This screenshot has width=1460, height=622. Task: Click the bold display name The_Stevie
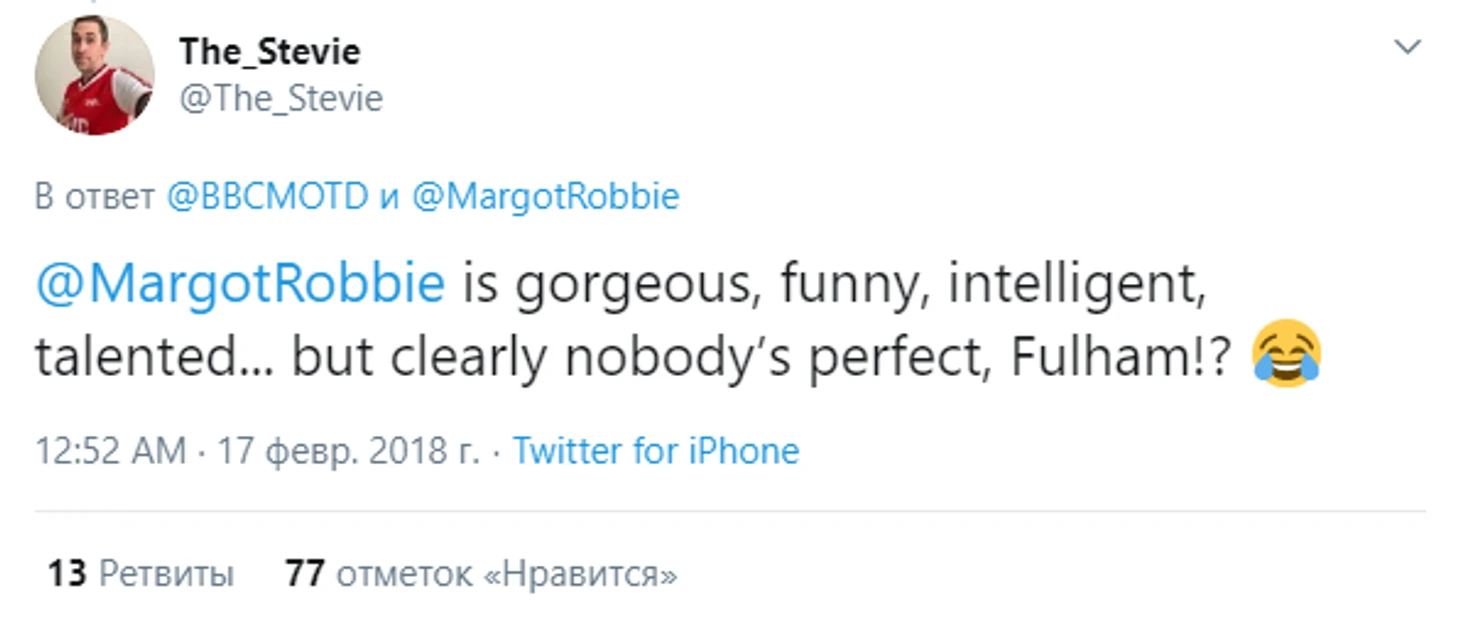[x=269, y=51]
